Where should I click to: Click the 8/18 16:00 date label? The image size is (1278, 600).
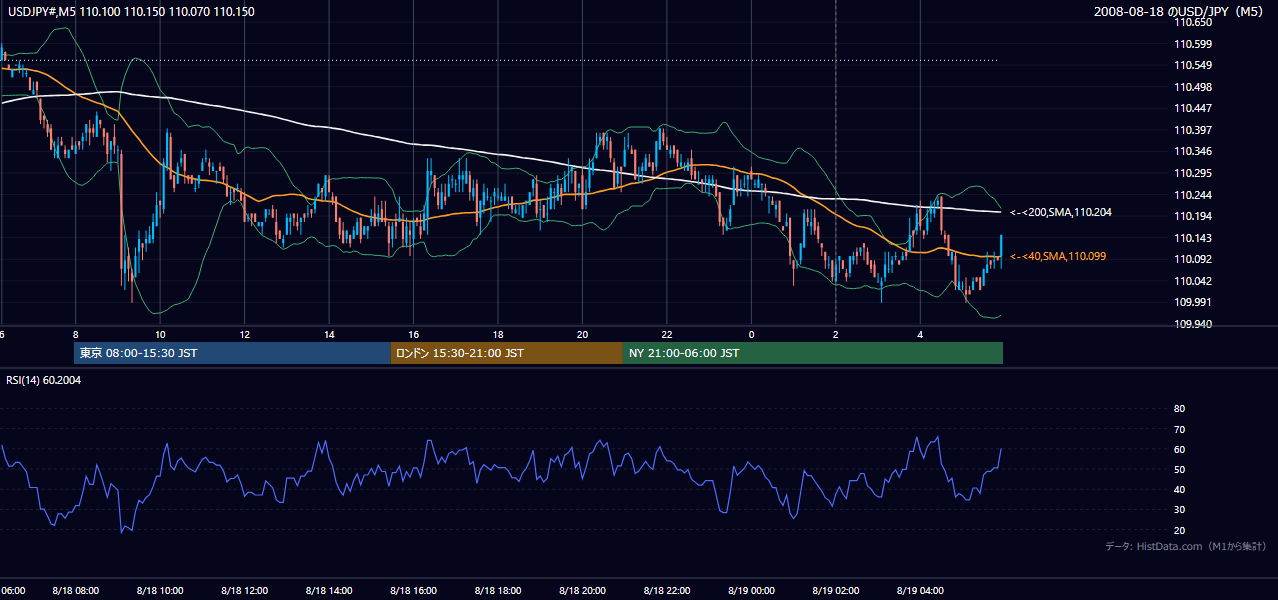click(413, 591)
